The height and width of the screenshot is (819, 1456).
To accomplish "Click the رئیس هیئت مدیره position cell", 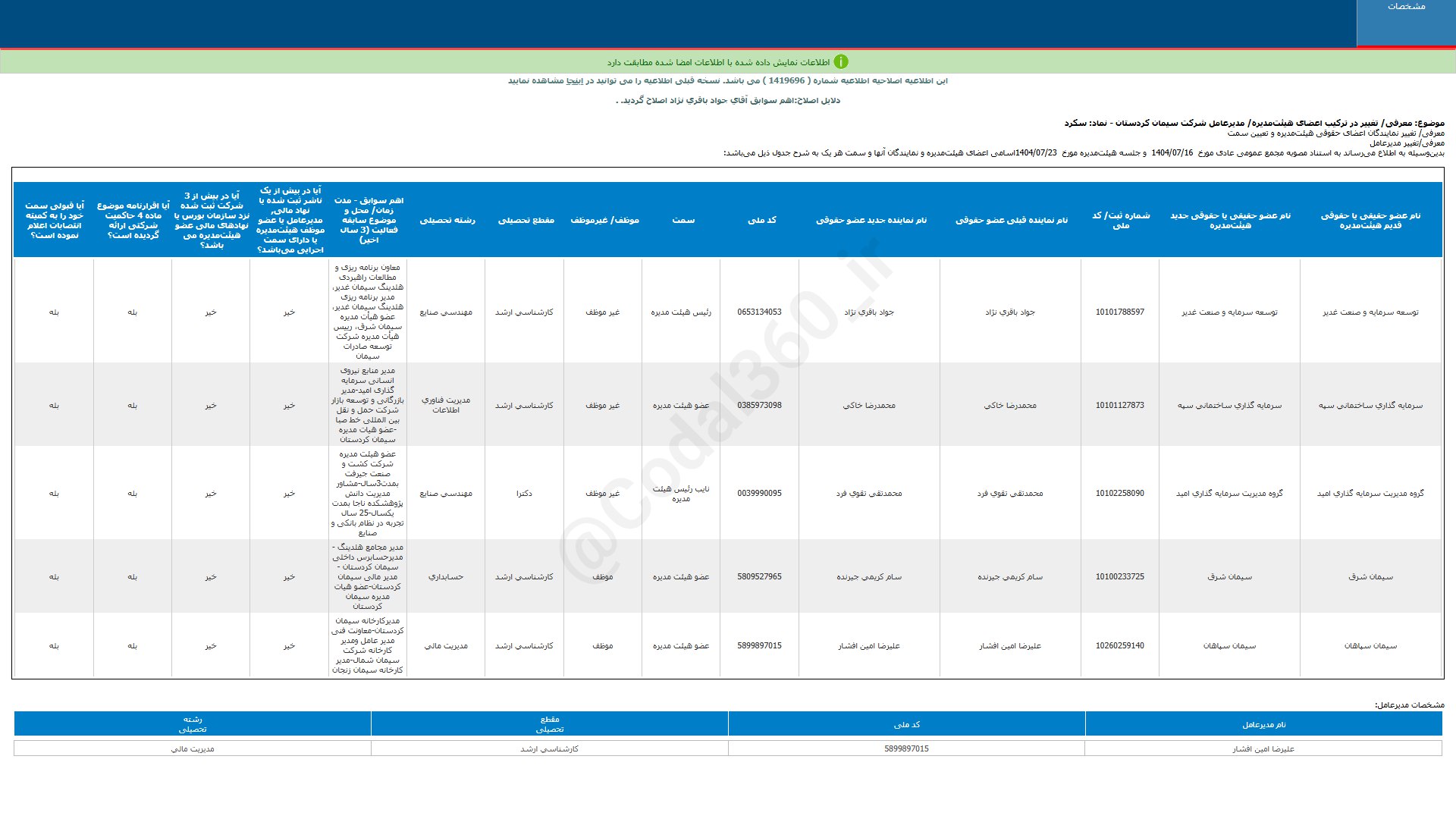I will point(681,312).
